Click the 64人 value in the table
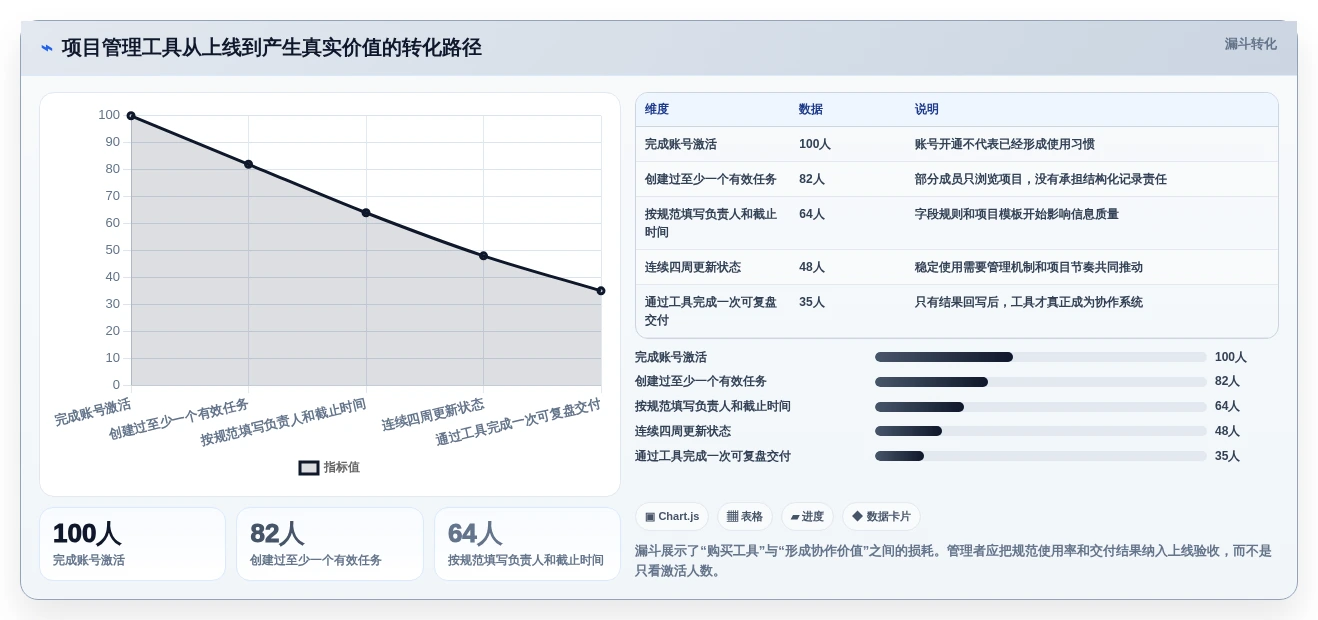Screen dimensions: 1318x620 coord(812,214)
